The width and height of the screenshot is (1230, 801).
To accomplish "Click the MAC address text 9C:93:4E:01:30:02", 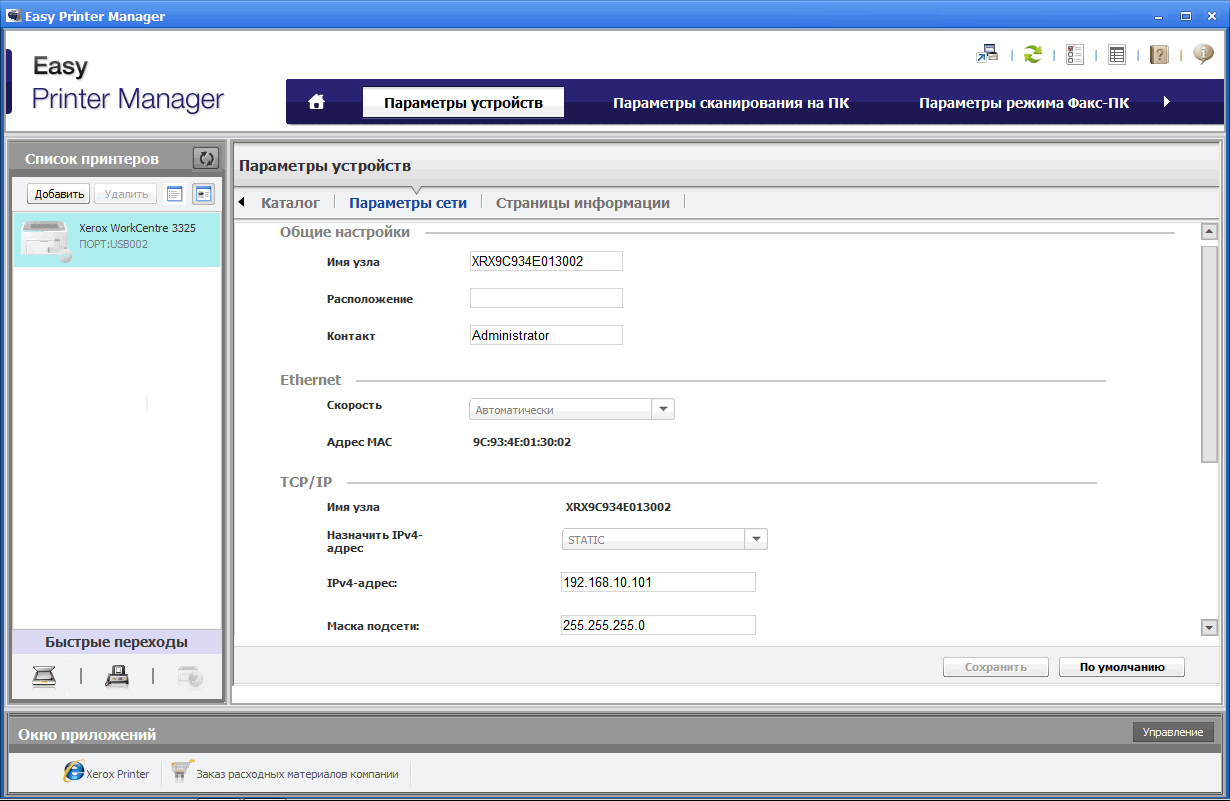I will (x=522, y=441).
